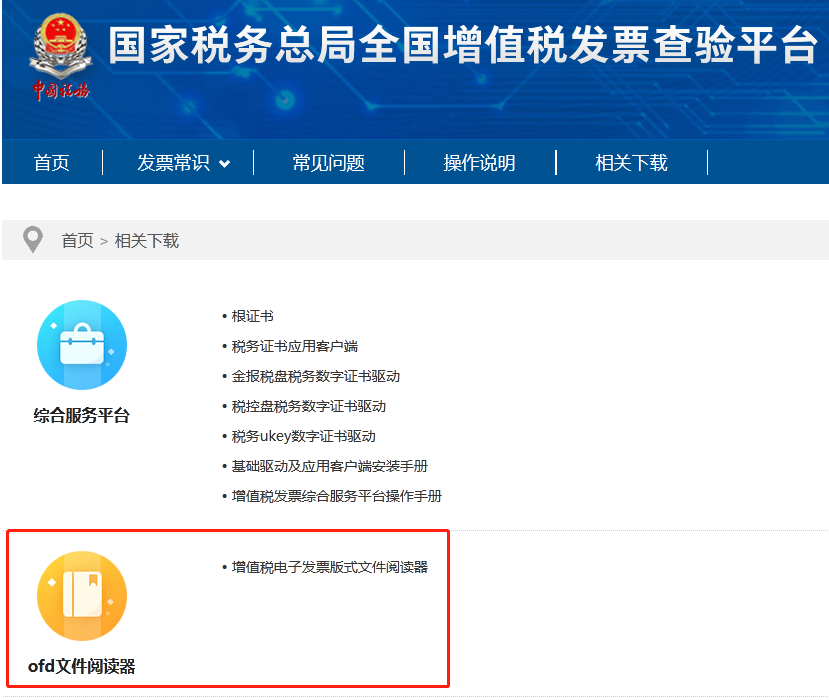Select the 相关下载 navigation item

pyautogui.click(x=631, y=163)
